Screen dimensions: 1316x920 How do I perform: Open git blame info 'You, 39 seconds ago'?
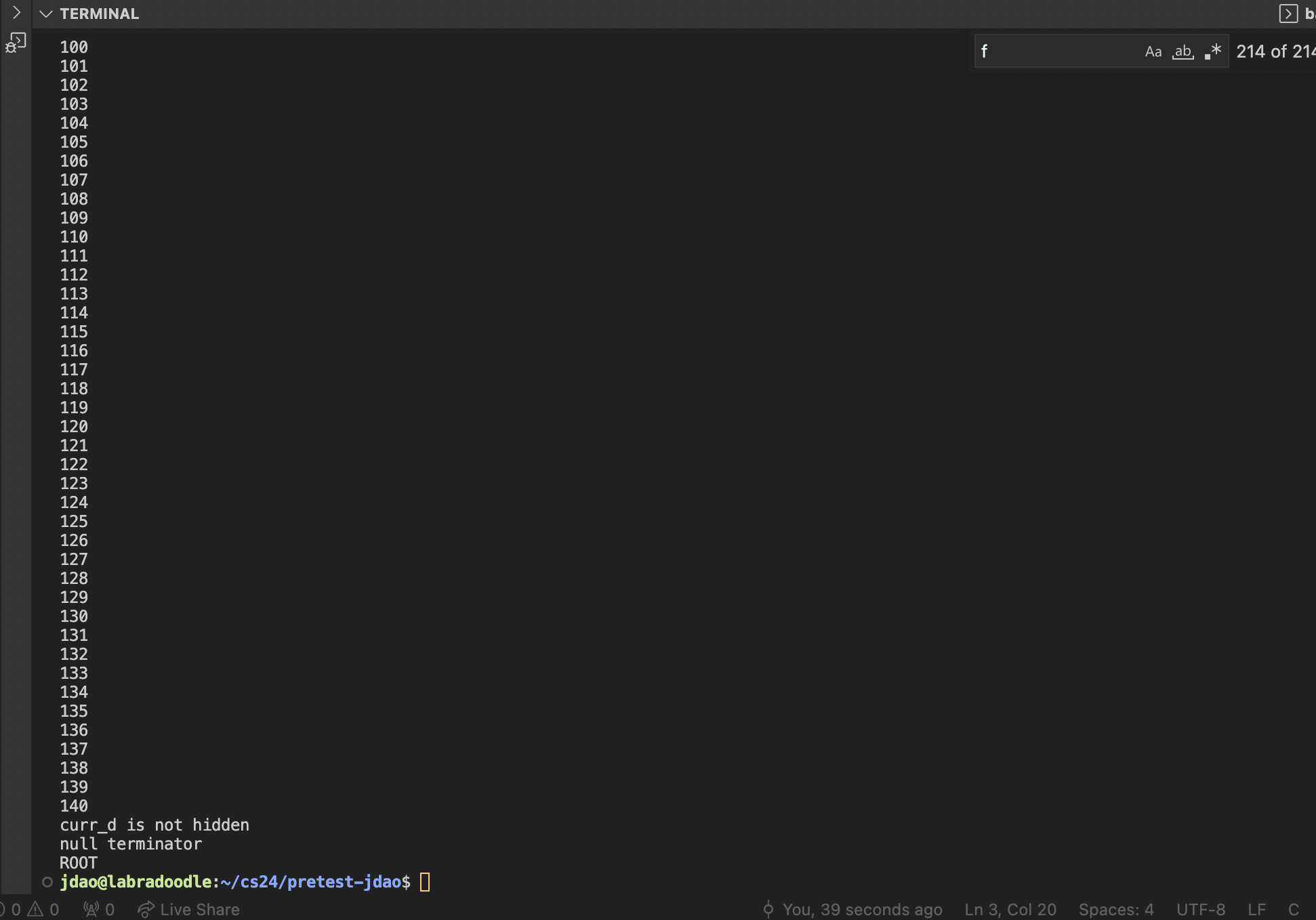tap(862, 909)
